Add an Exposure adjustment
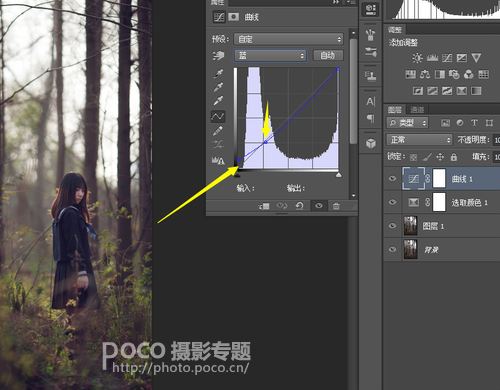 tap(462, 58)
